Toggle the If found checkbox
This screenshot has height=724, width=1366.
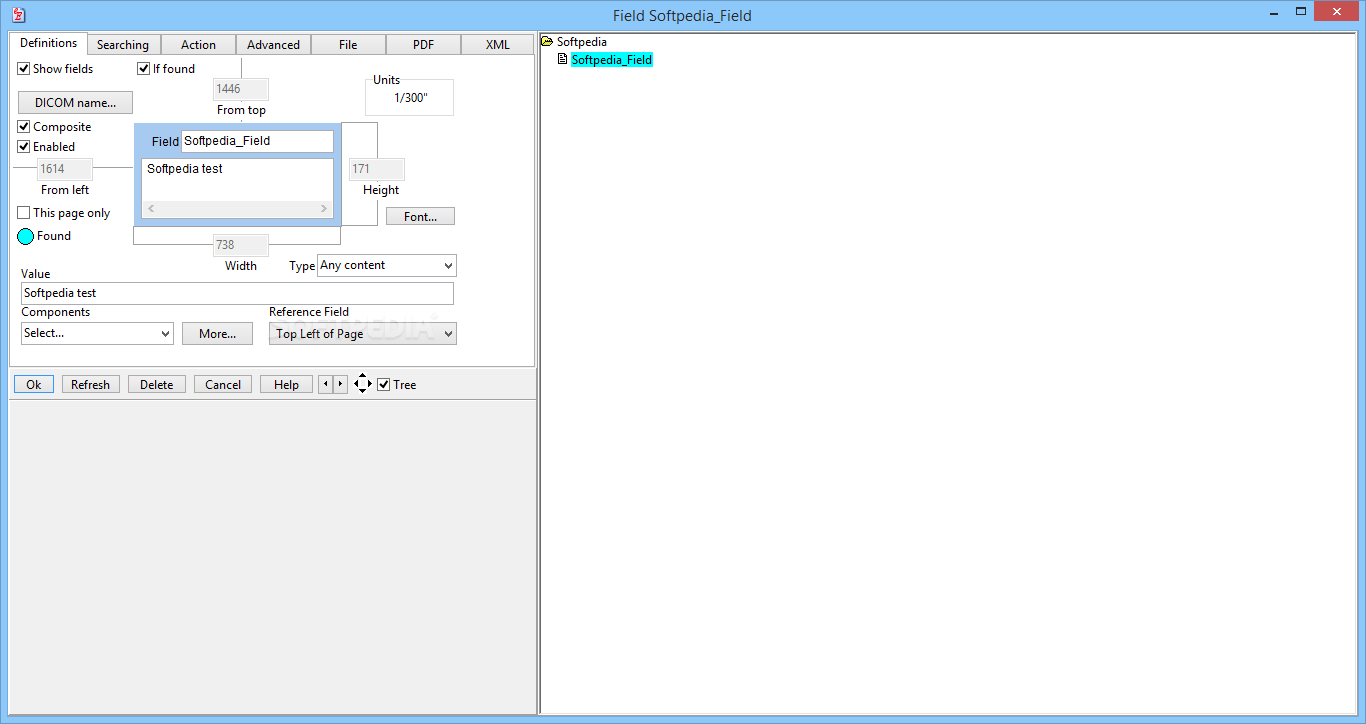[144, 69]
